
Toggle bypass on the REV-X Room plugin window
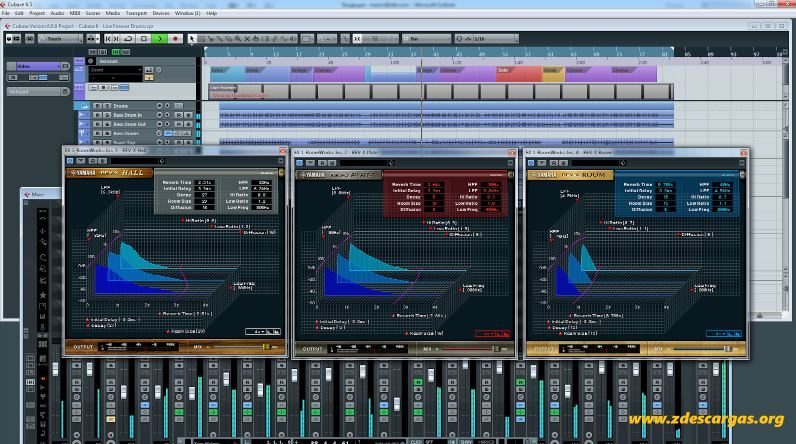click(x=531, y=163)
